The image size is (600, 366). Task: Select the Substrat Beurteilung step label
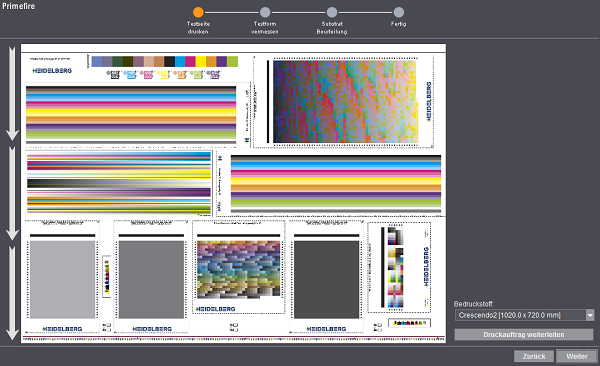coord(332,28)
